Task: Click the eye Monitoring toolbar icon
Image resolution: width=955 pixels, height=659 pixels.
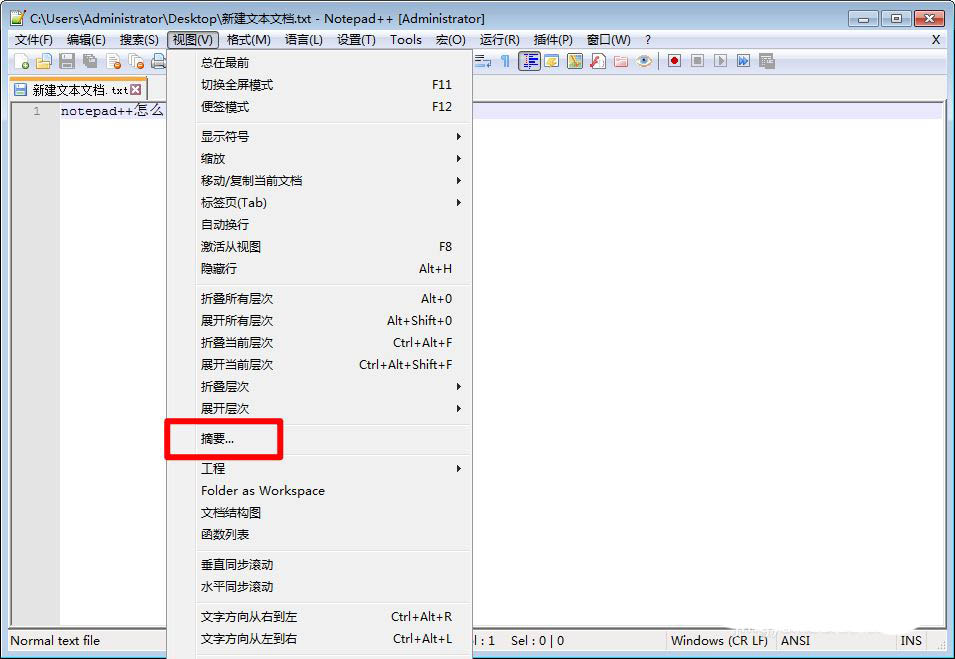Action: (x=642, y=61)
